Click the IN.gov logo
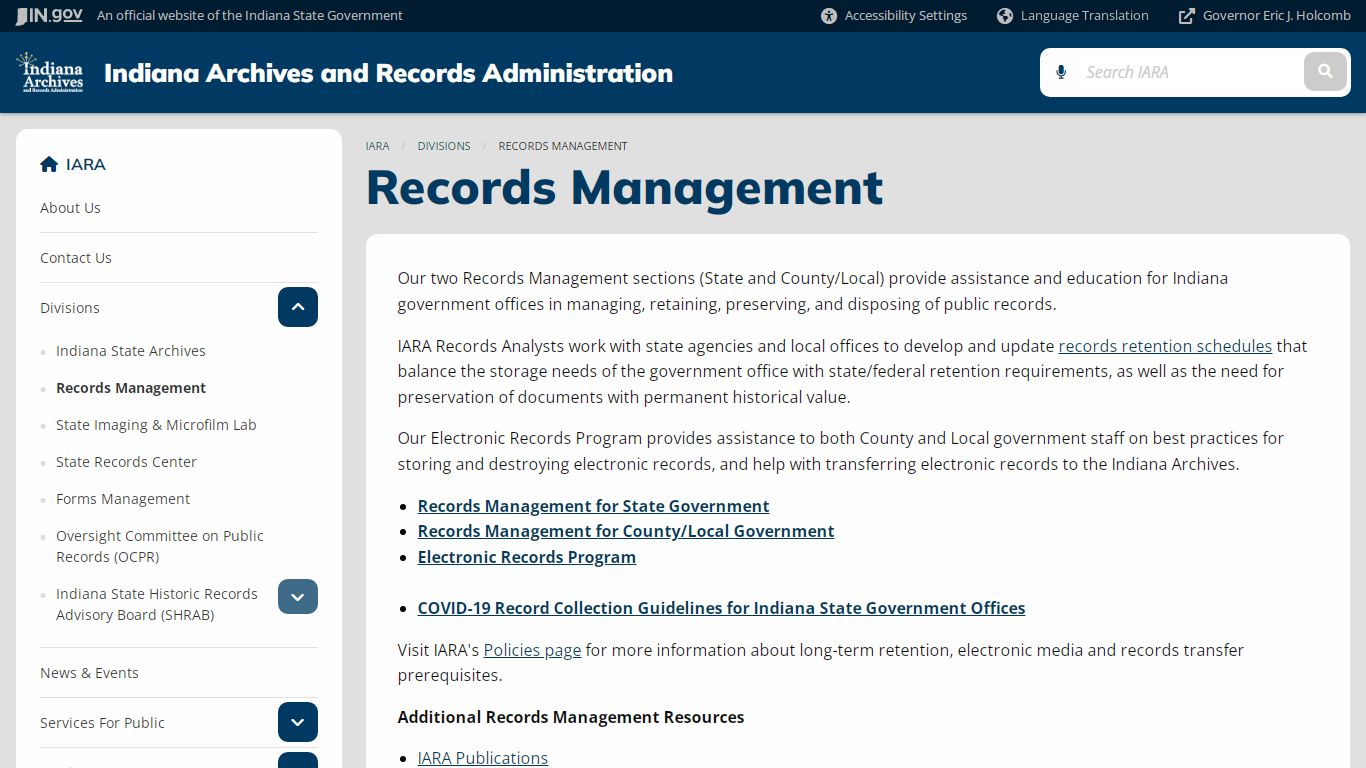Viewport: 1366px width, 768px height. click(49, 16)
